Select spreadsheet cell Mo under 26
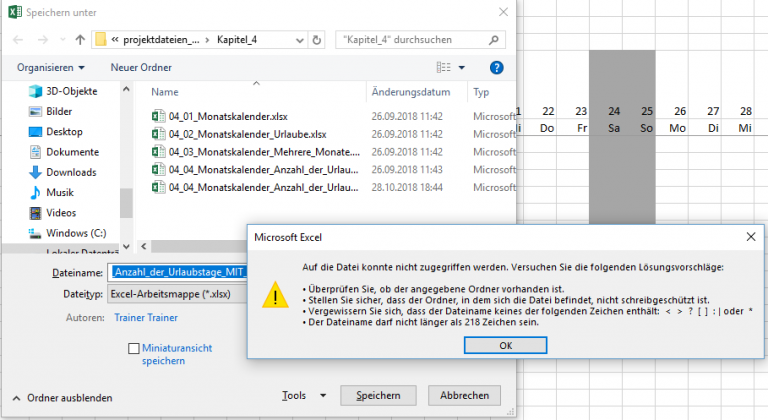The height and width of the screenshot is (420, 768). click(677, 128)
